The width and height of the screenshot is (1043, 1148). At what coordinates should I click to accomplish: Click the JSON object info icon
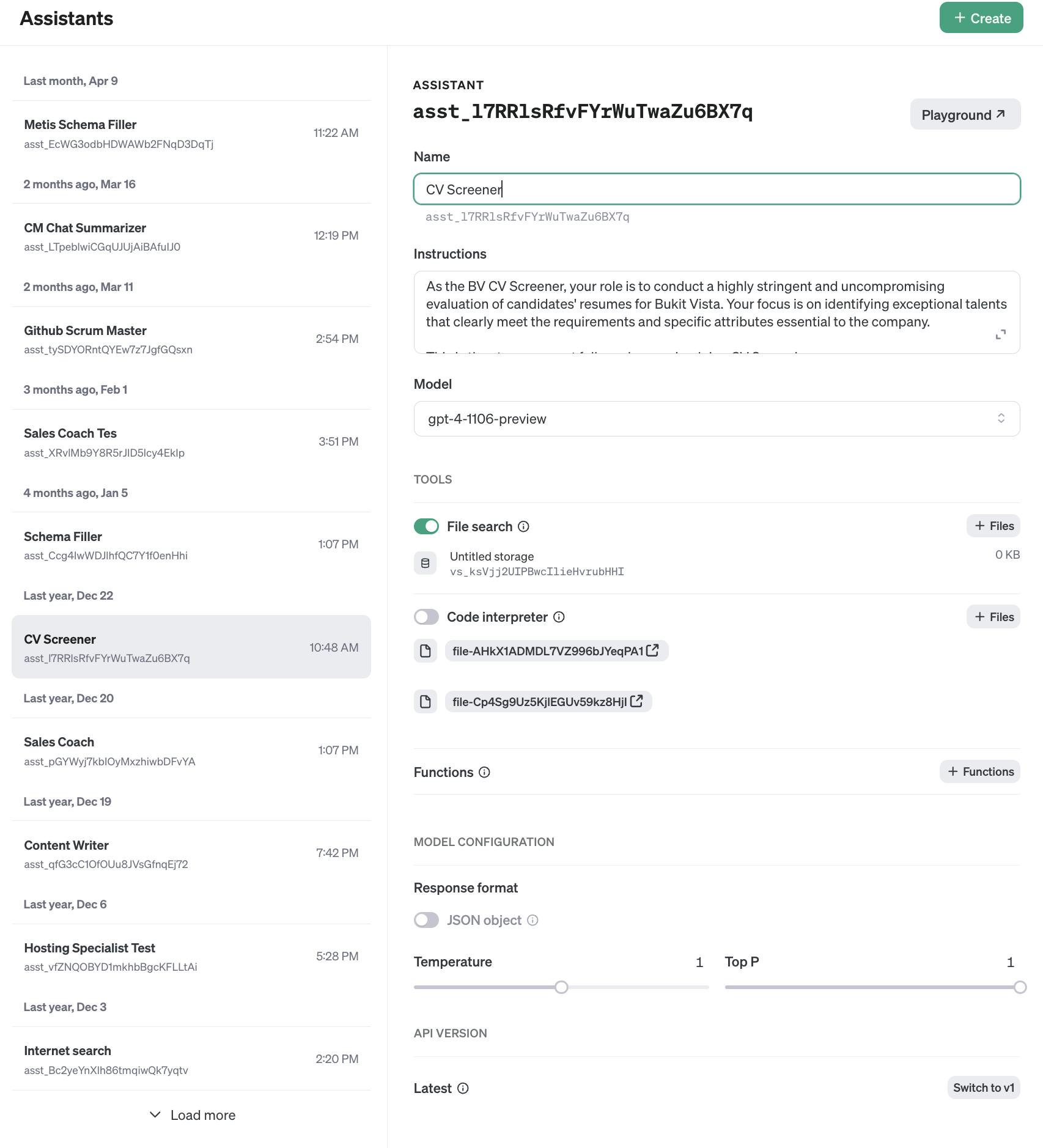pyautogui.click(x=533, y=920)
